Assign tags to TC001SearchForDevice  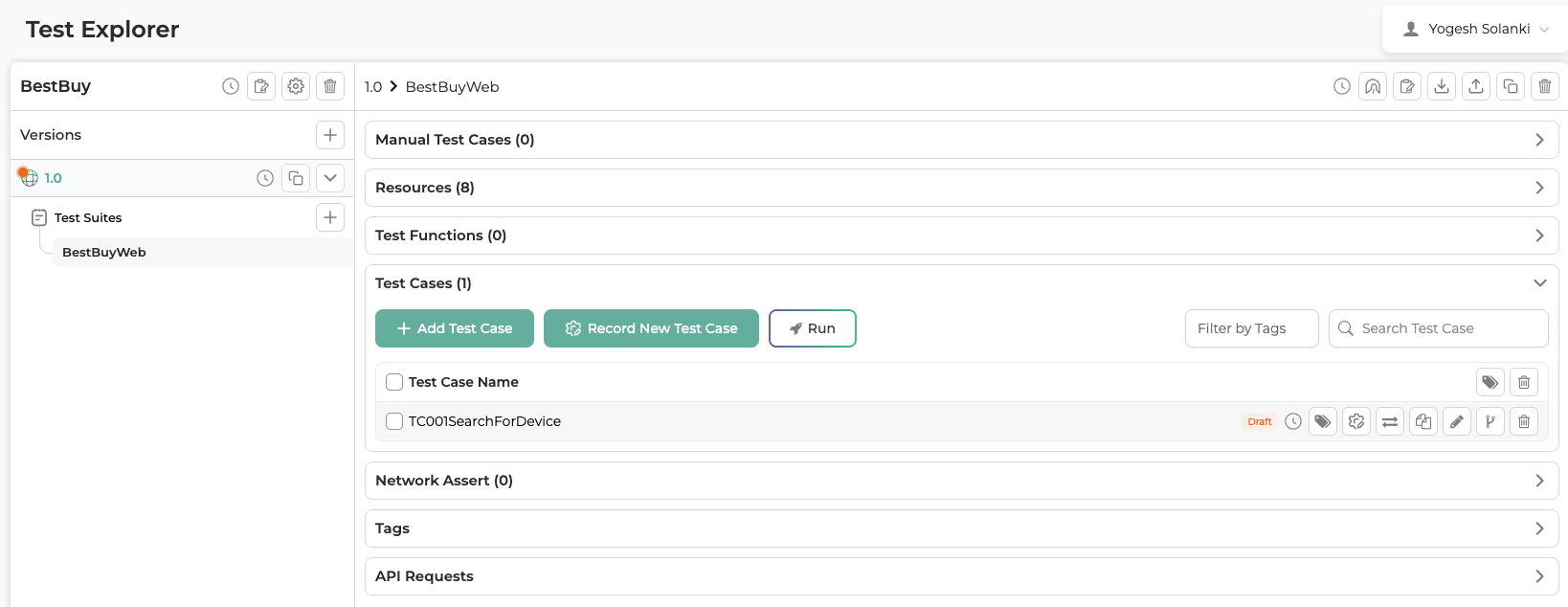point(1323,421)
